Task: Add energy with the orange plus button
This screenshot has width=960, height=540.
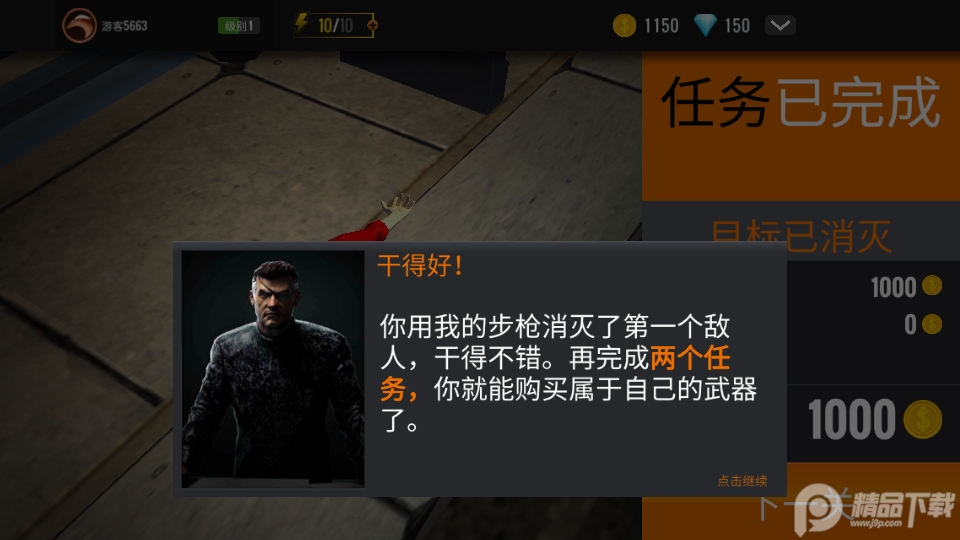Action: click(x=372, y=26)
